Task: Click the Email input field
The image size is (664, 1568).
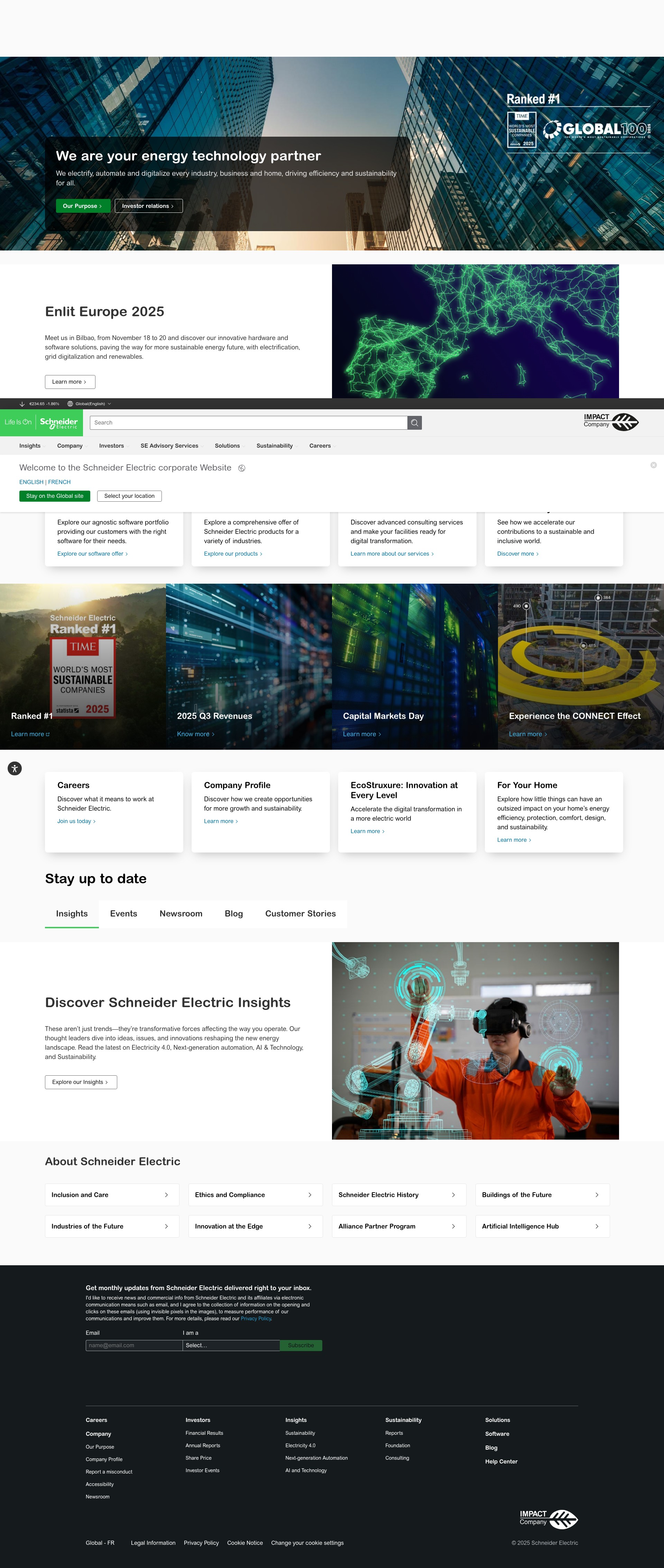Action: point(134,1345)
